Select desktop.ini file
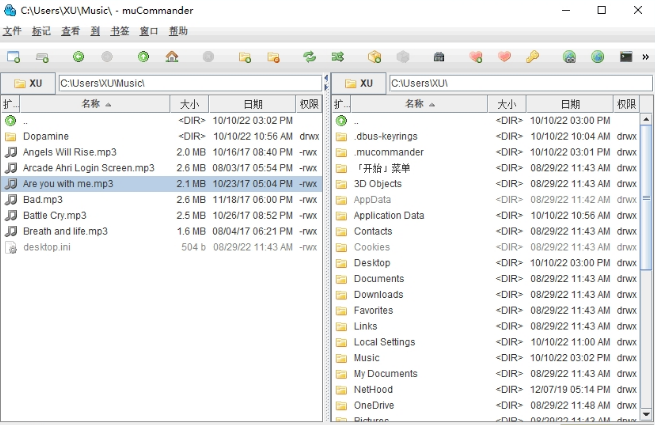Image resolution: width=655 pixels, height=425 pixels. point(162,247)
